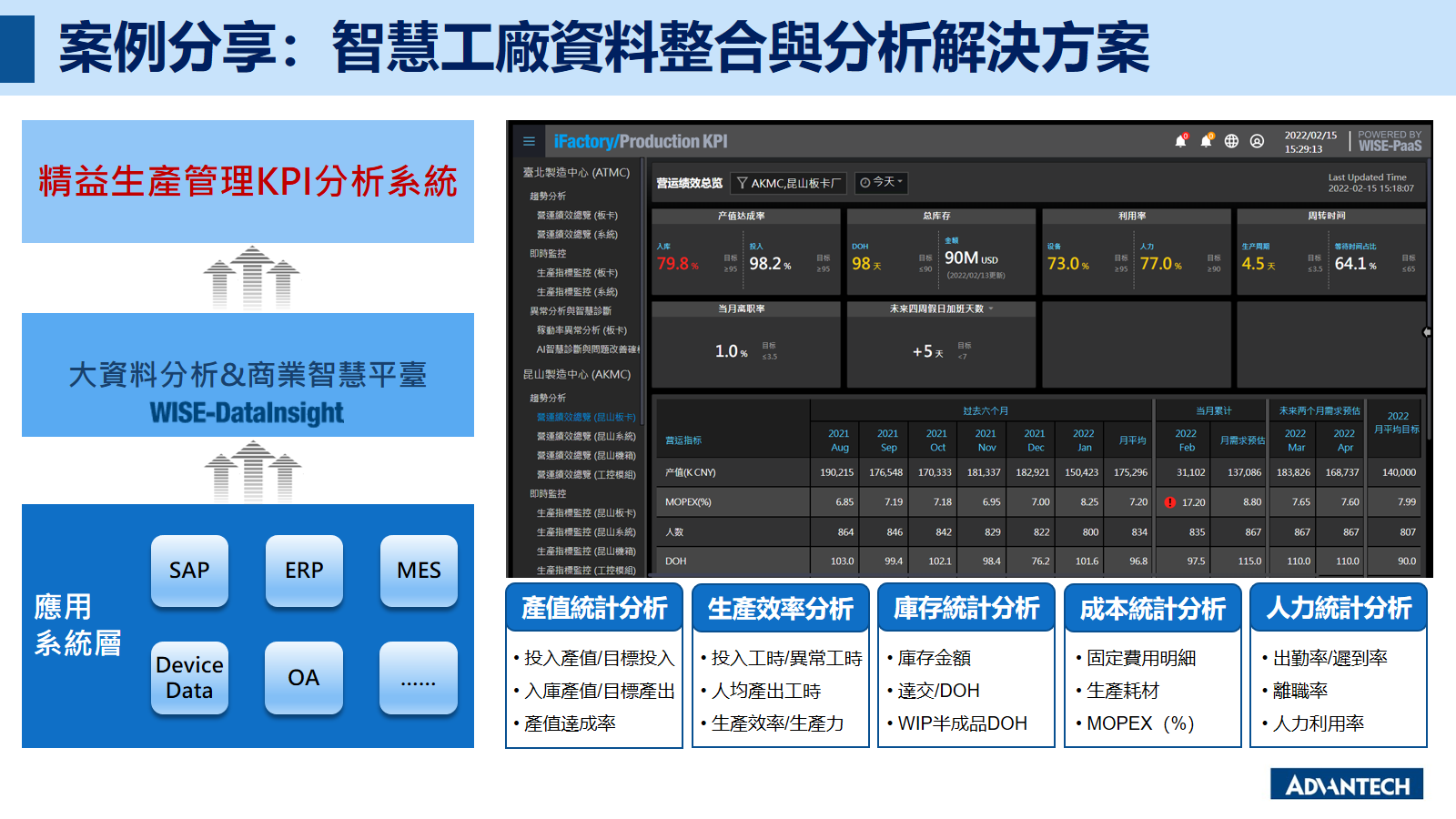Open 營運績效總覽 (系統) under ATMC

(x=577, y=235)
